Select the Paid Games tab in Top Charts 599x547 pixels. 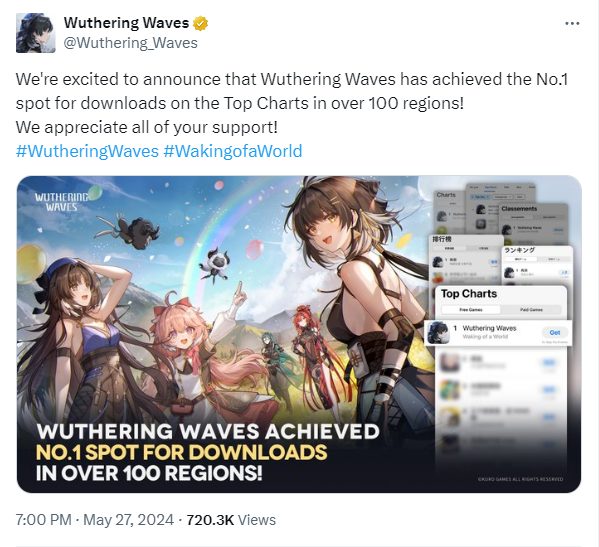pyautogui.click(x=531, y=309)
